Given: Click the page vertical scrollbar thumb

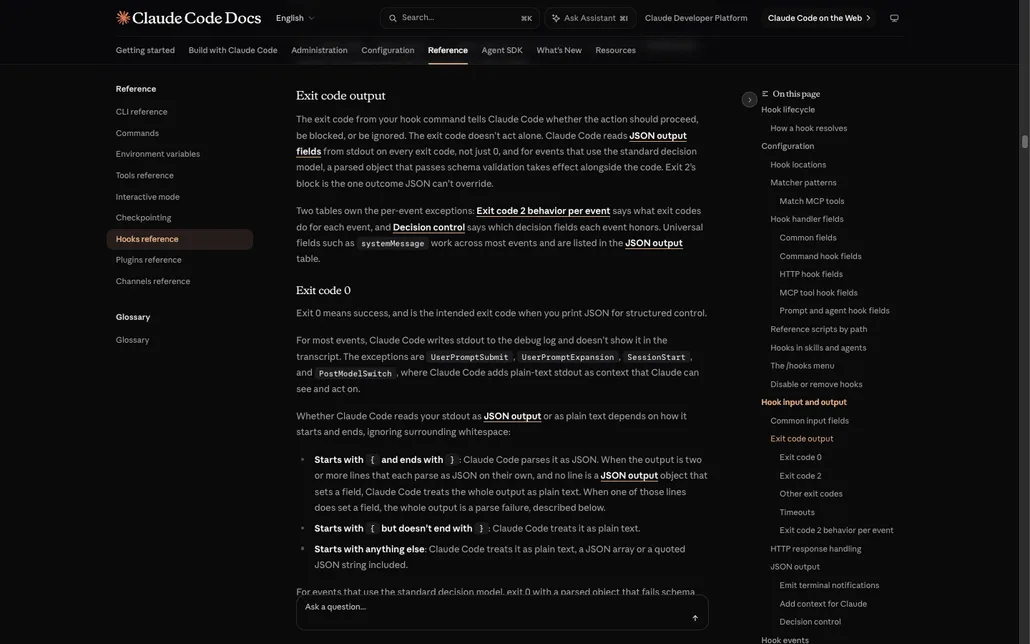Looking at the screenshot, I should (x=1024, y=142).
